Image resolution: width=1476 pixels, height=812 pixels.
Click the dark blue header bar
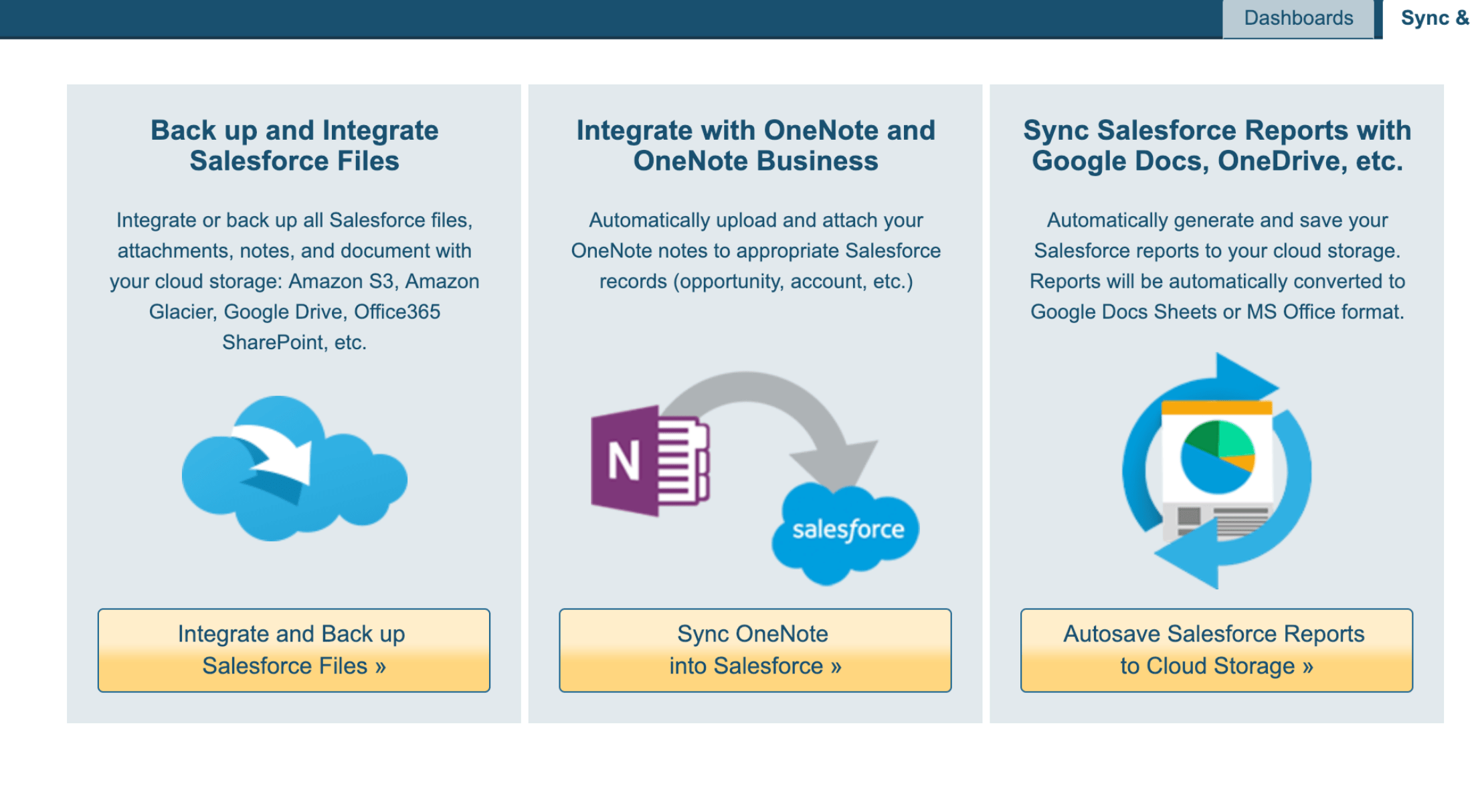coord(602,18)
